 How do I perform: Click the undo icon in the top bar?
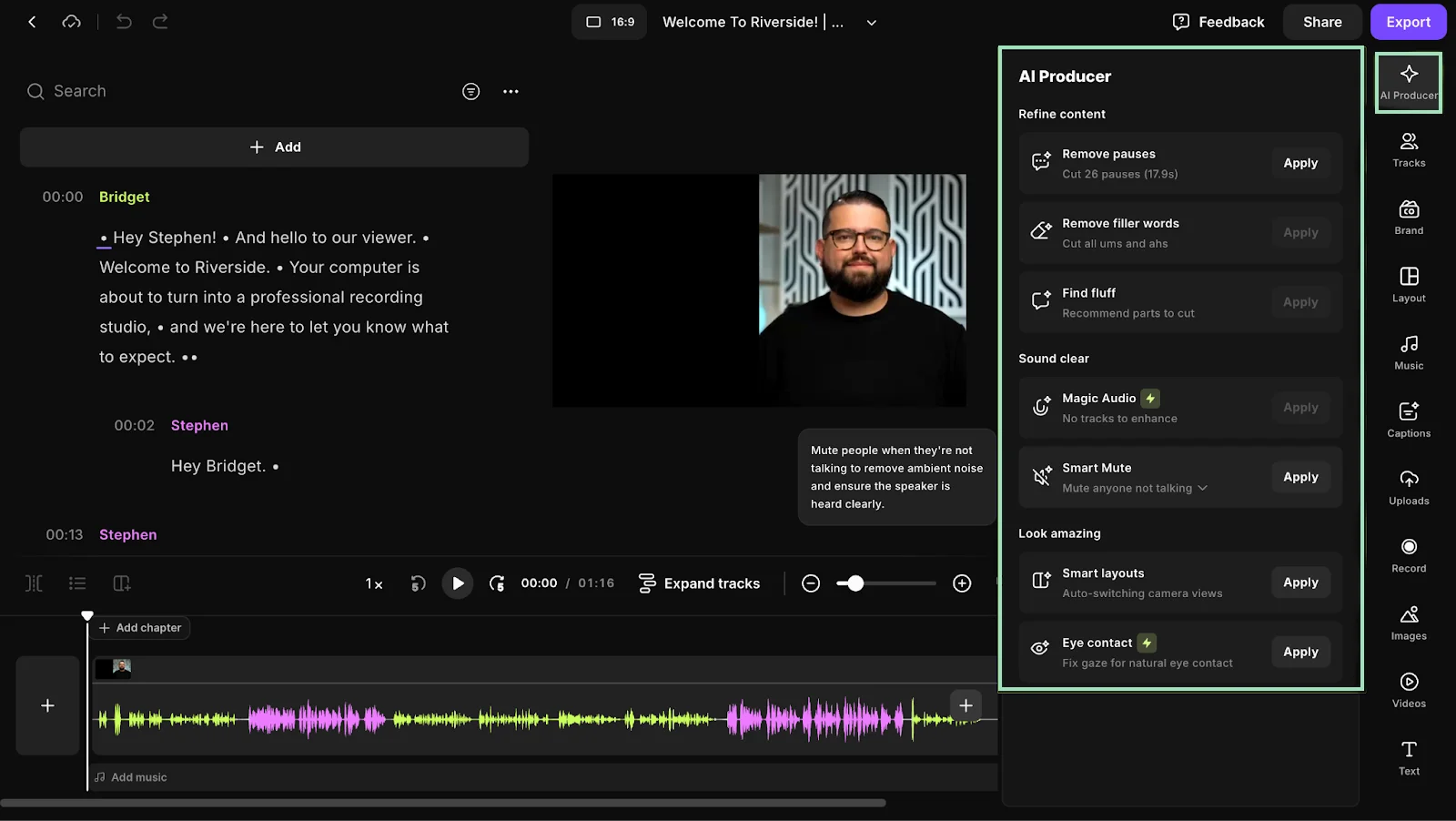point(124,21)
